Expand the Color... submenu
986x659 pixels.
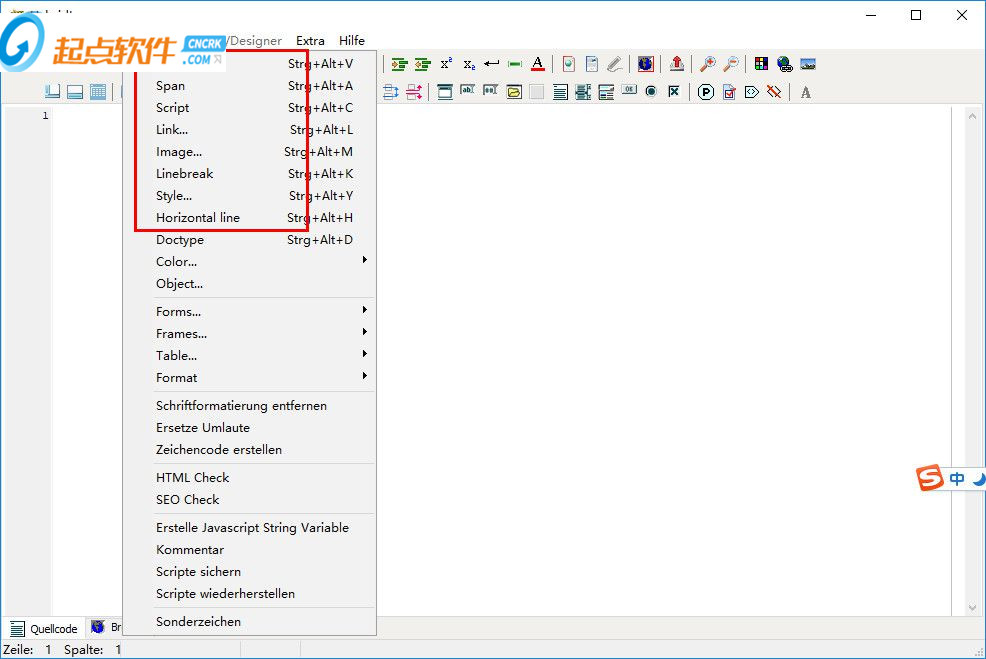tap(250, 262)
